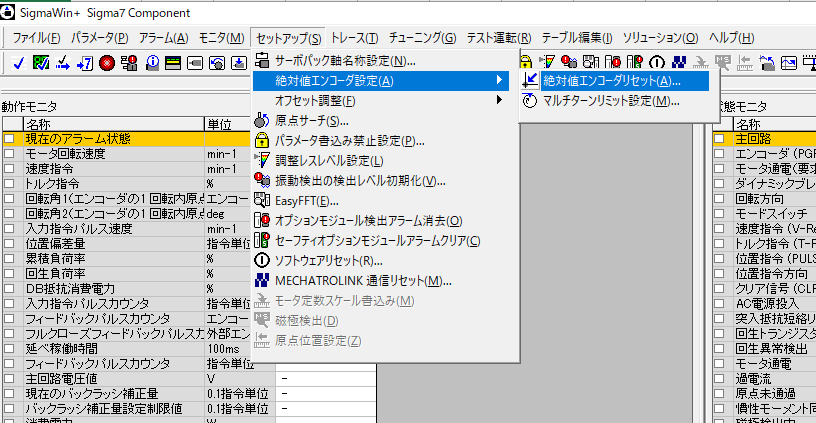The height and width of the screenshot is (423, 816).
Task: Click the software reset power-symbol toolbar icon
Action: (657, 62)
